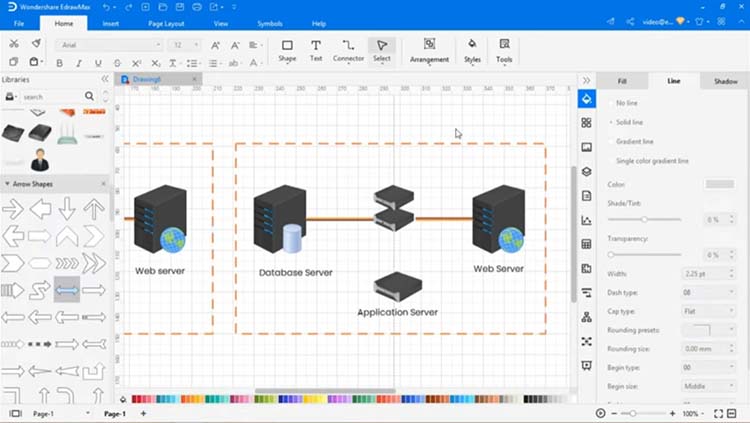Switch to the Fill tab

click(622, 81)
